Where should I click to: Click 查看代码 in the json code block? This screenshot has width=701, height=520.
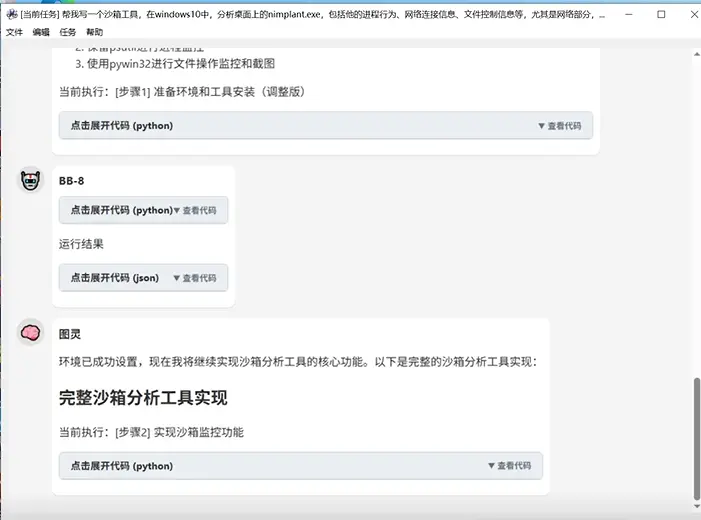[x=195, y=278]
